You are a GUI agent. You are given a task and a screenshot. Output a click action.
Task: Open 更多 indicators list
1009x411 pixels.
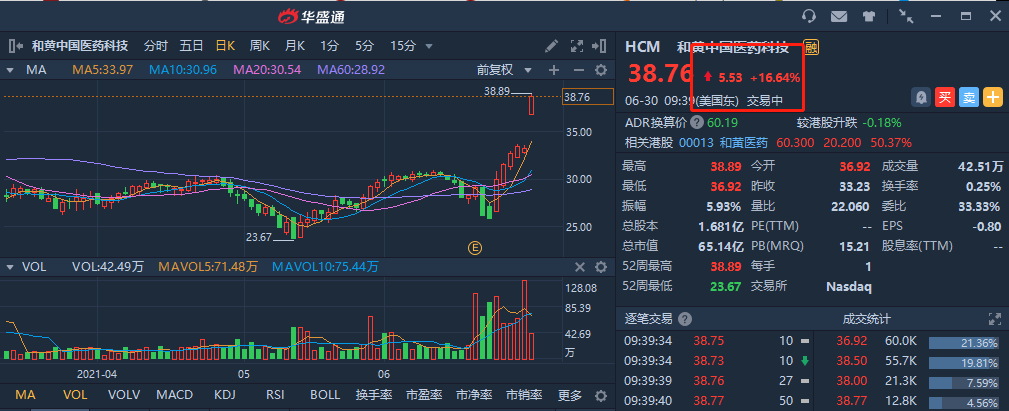point(569,396)
